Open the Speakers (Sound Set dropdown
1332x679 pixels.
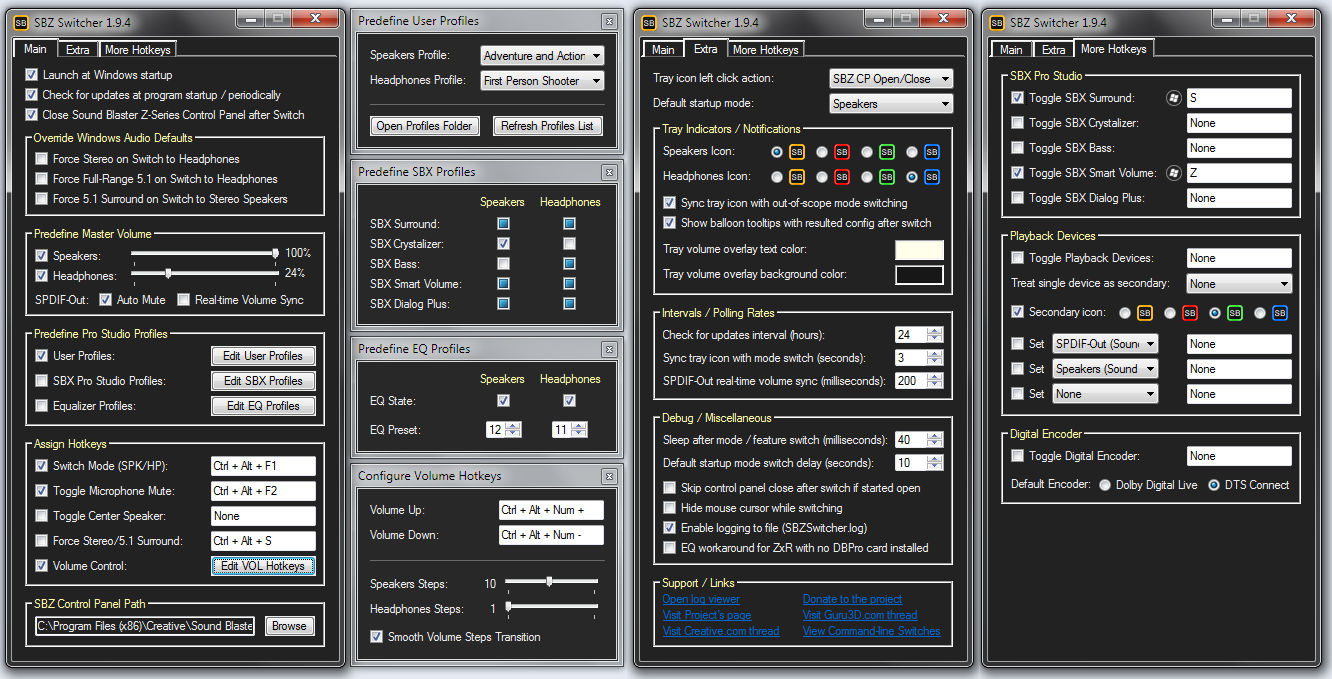click(1105, 369)
